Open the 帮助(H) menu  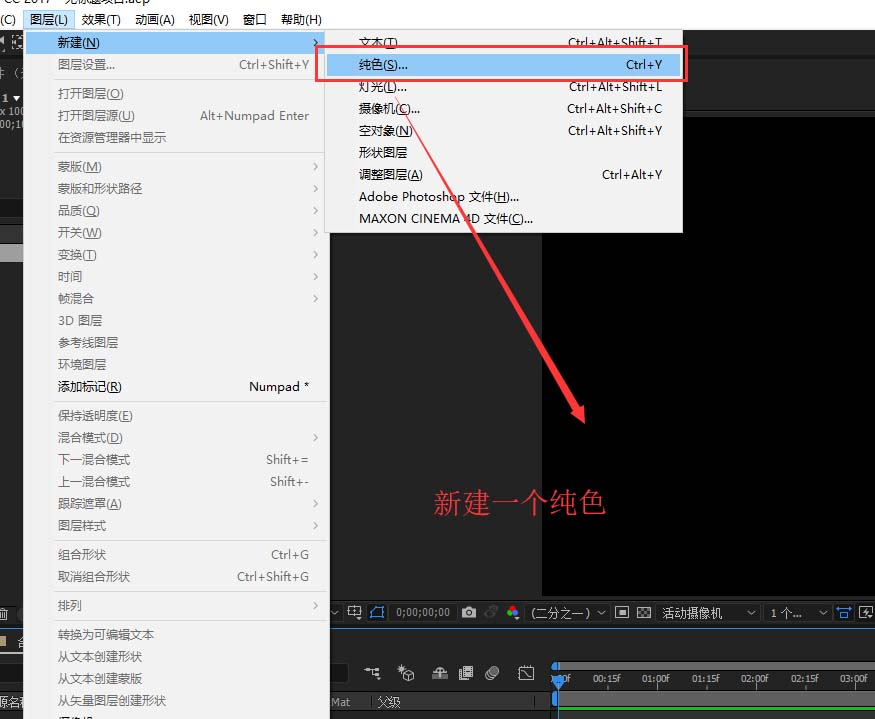pos(301,20)
